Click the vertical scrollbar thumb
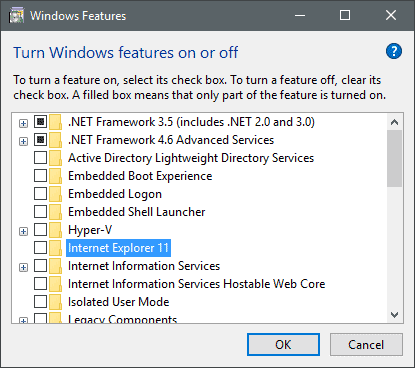Screen dimensions: 415x368 coord(395,159)
